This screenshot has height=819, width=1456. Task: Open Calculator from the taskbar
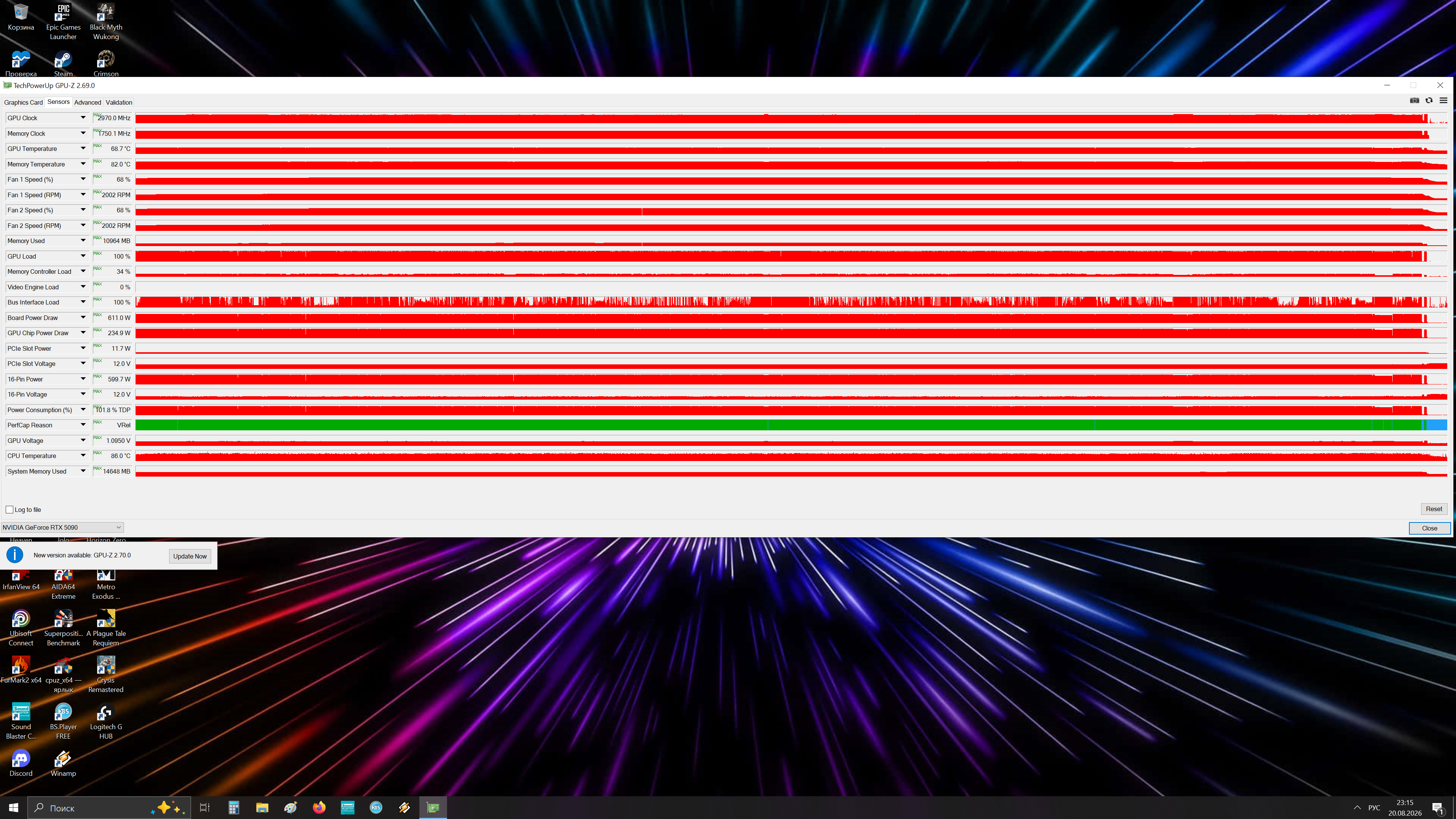234,808
